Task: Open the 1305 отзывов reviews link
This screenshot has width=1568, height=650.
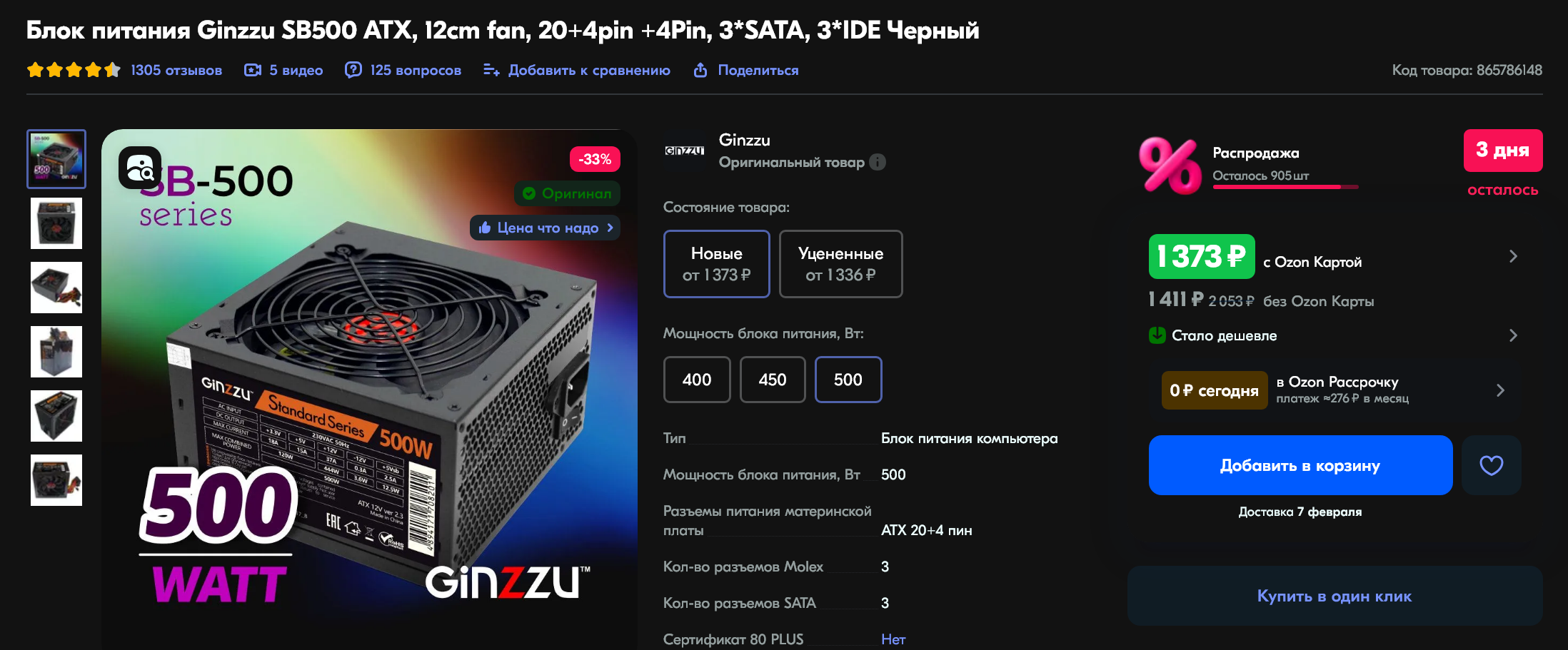Action: [x=176, y=70]
